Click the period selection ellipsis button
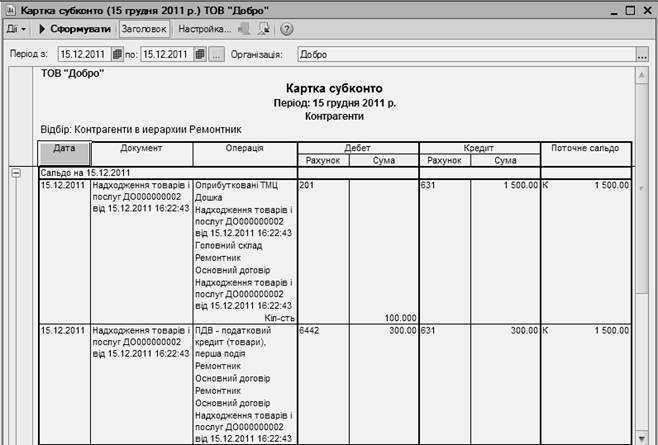The width and height of the screenshot is (658, 445). (x=217, y=54)
